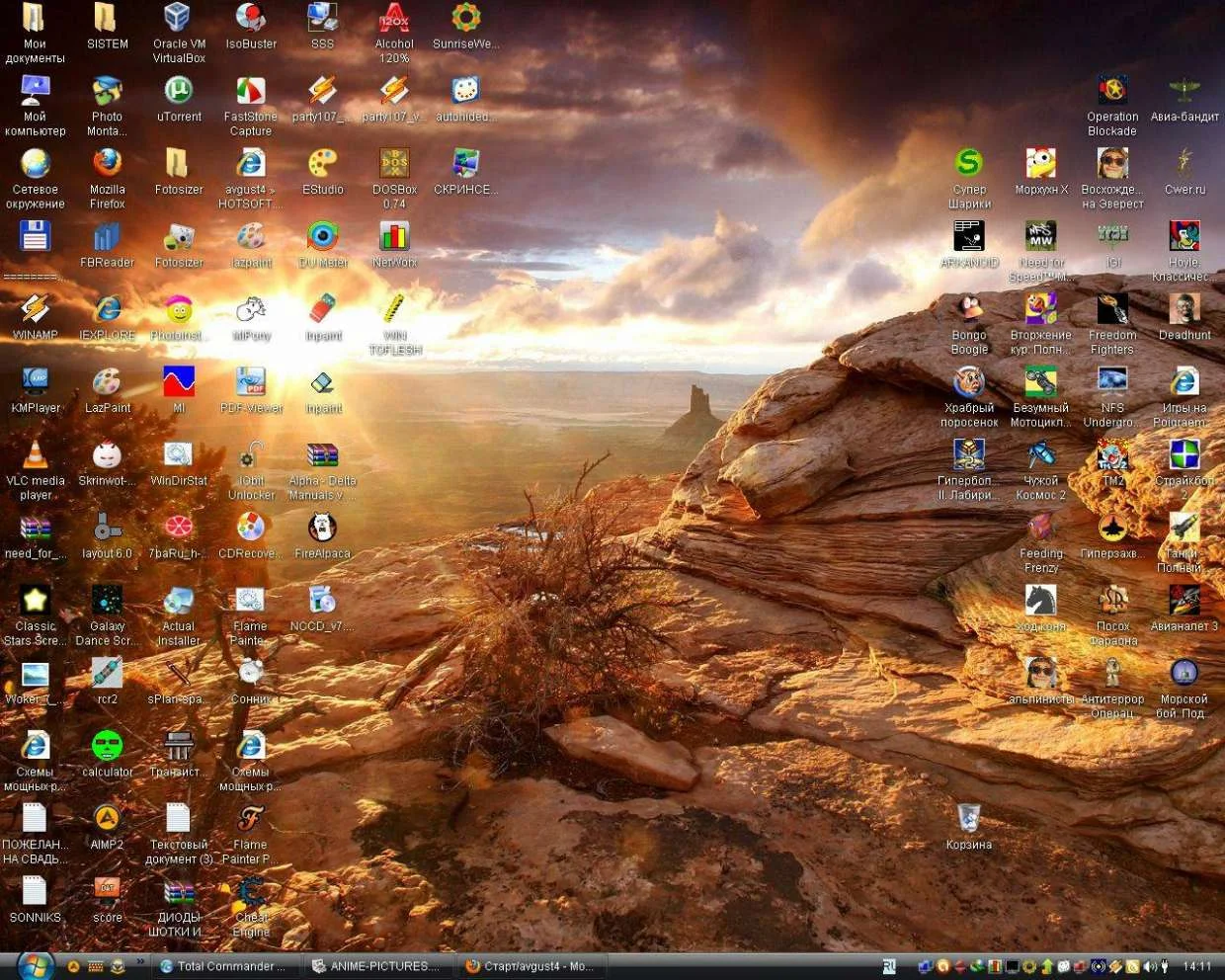
Task: Open the Skrinwot-... desktop icon
Action: click(107, 462)
